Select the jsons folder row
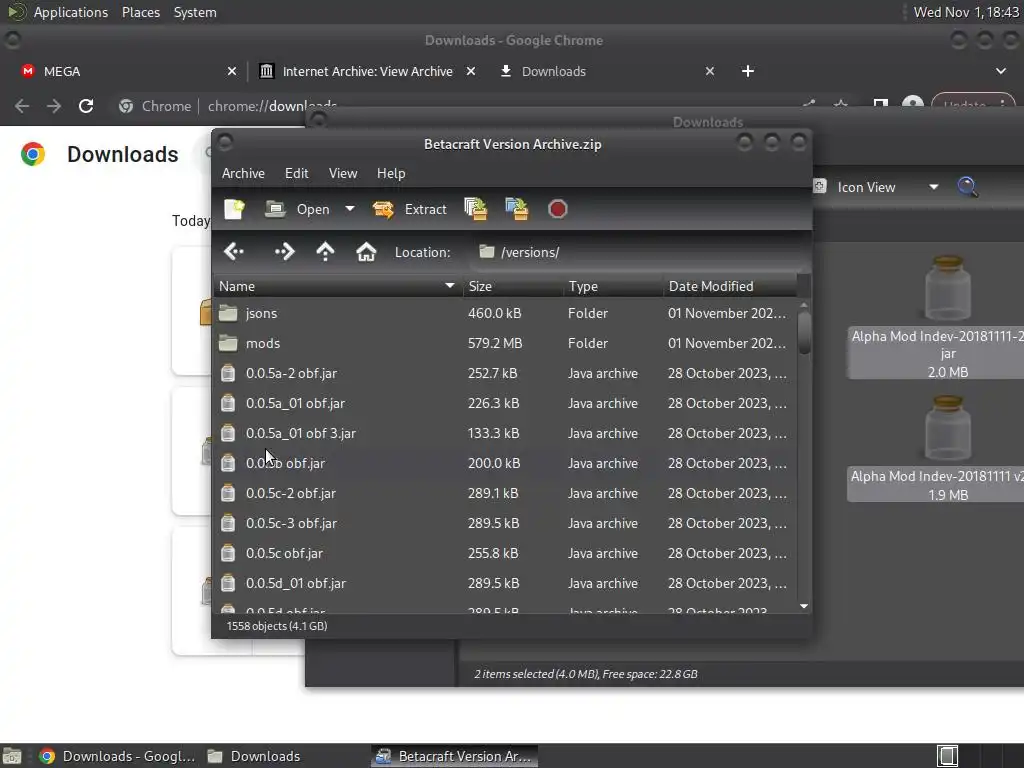Viewport: 1024px width, 768px height. click(505, 313)
